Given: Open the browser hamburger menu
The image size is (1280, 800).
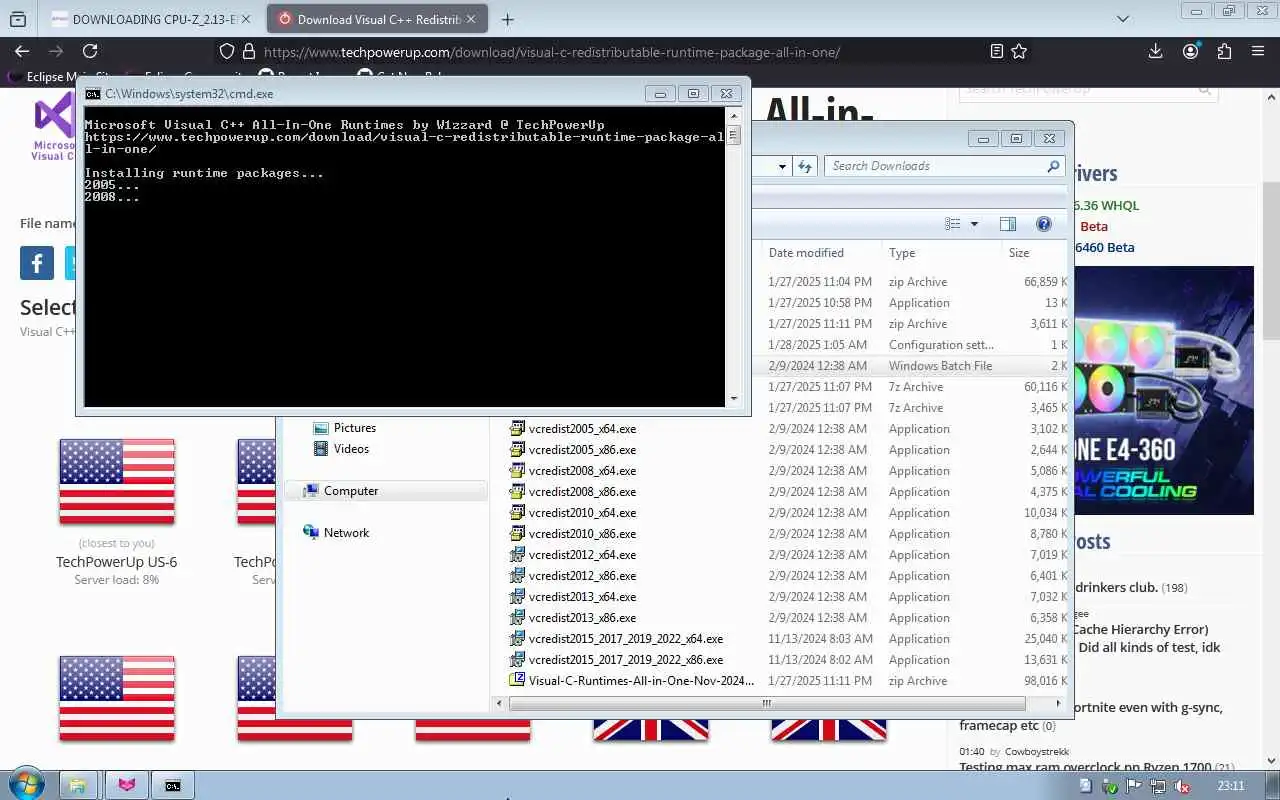Looking at the screenshot, I should 1259,51.
